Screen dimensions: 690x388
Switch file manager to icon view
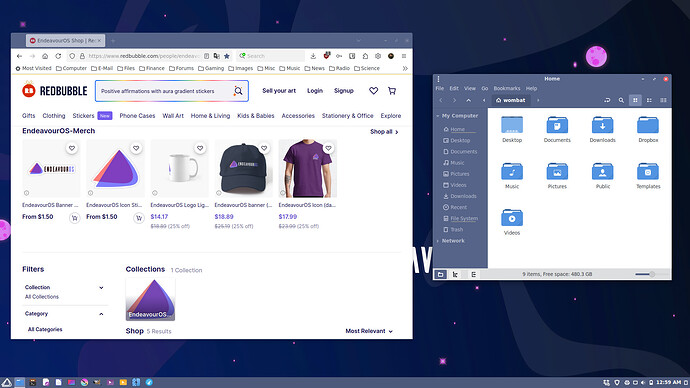635,100
